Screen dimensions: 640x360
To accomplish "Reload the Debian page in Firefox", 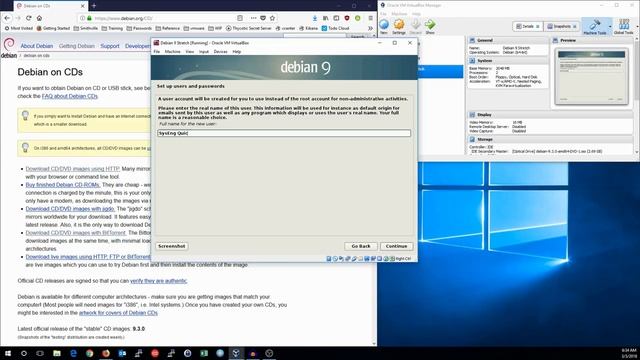I will [x=29, y=18].
